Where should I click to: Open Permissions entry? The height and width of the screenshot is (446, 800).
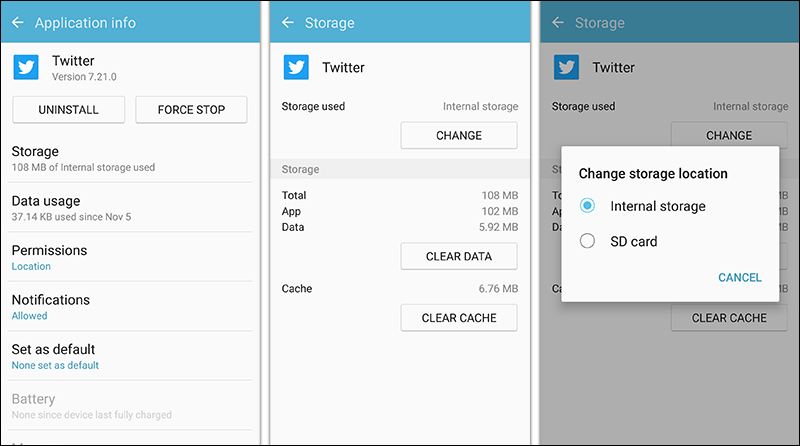[x=130, y=258]
